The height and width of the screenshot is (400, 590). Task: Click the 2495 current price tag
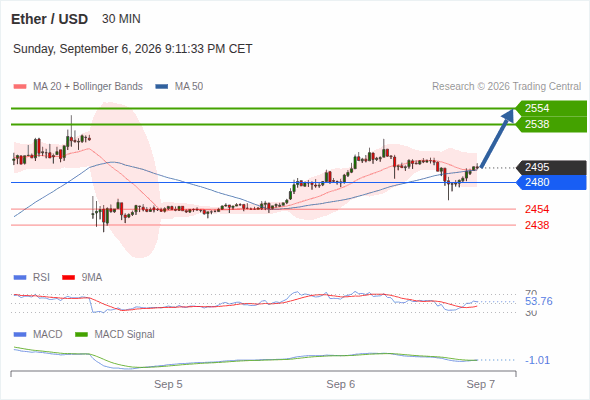point(551,167)
